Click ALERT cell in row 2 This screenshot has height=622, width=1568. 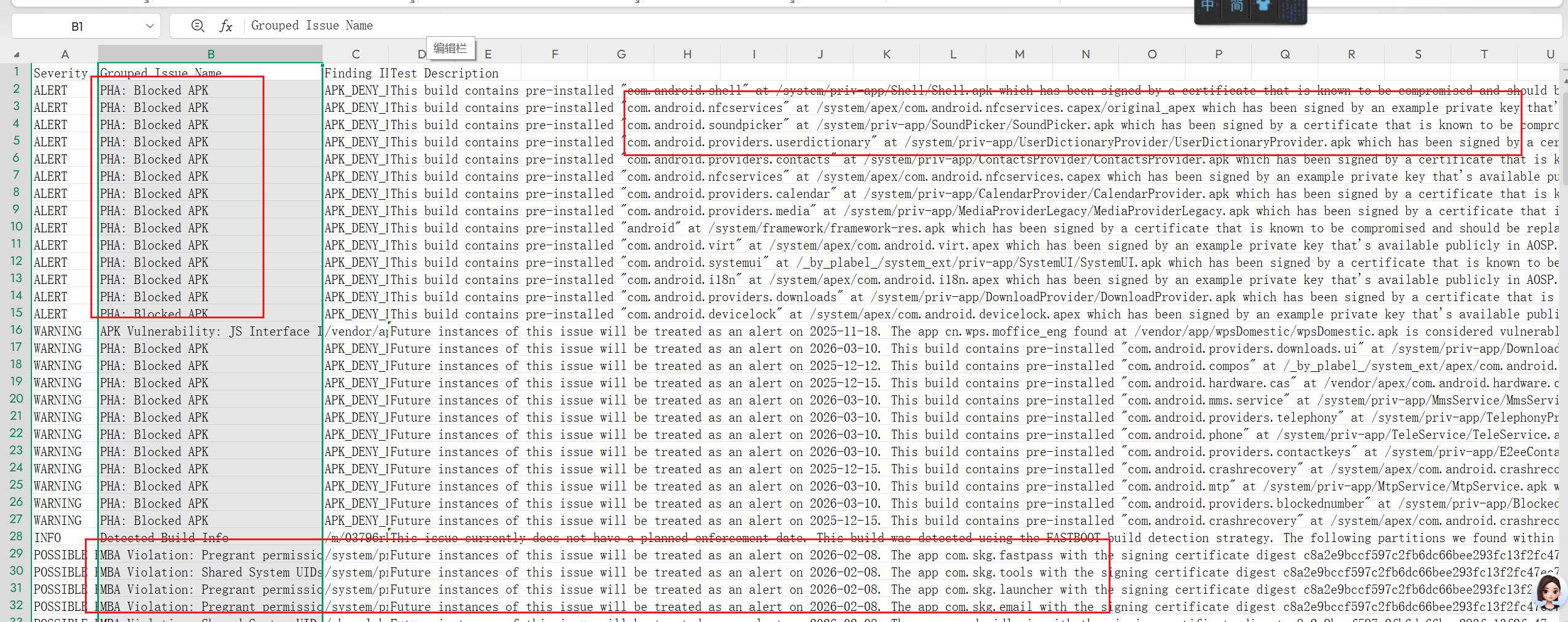pyautogui.click(x=65, y=90)
